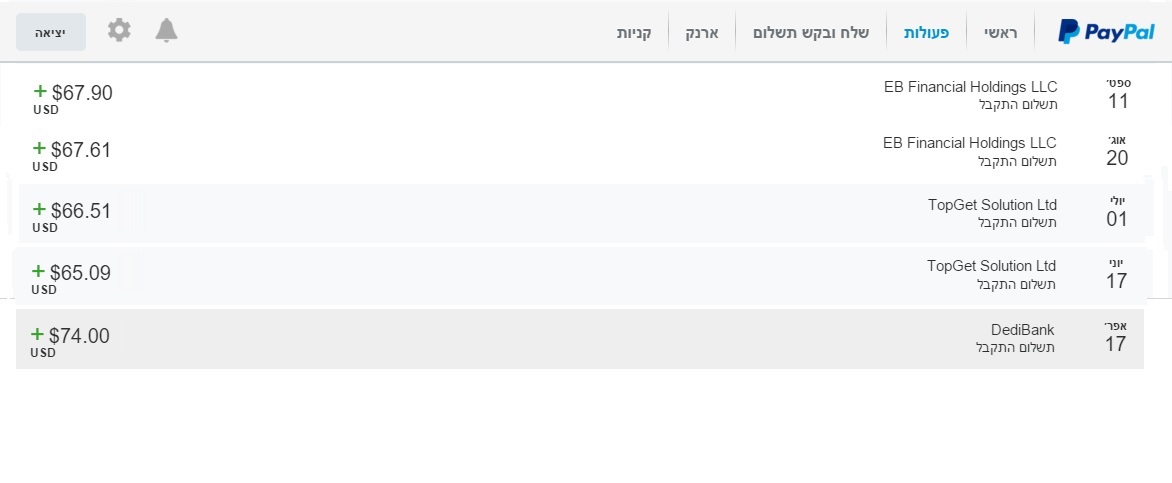Click the August 20 date
Viewport: 1172px width, 483px height.
point(1117,151)
